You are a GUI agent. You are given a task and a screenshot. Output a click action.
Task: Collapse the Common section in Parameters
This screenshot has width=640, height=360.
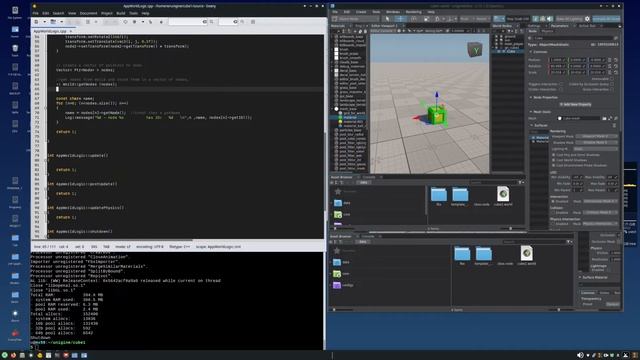531,52
